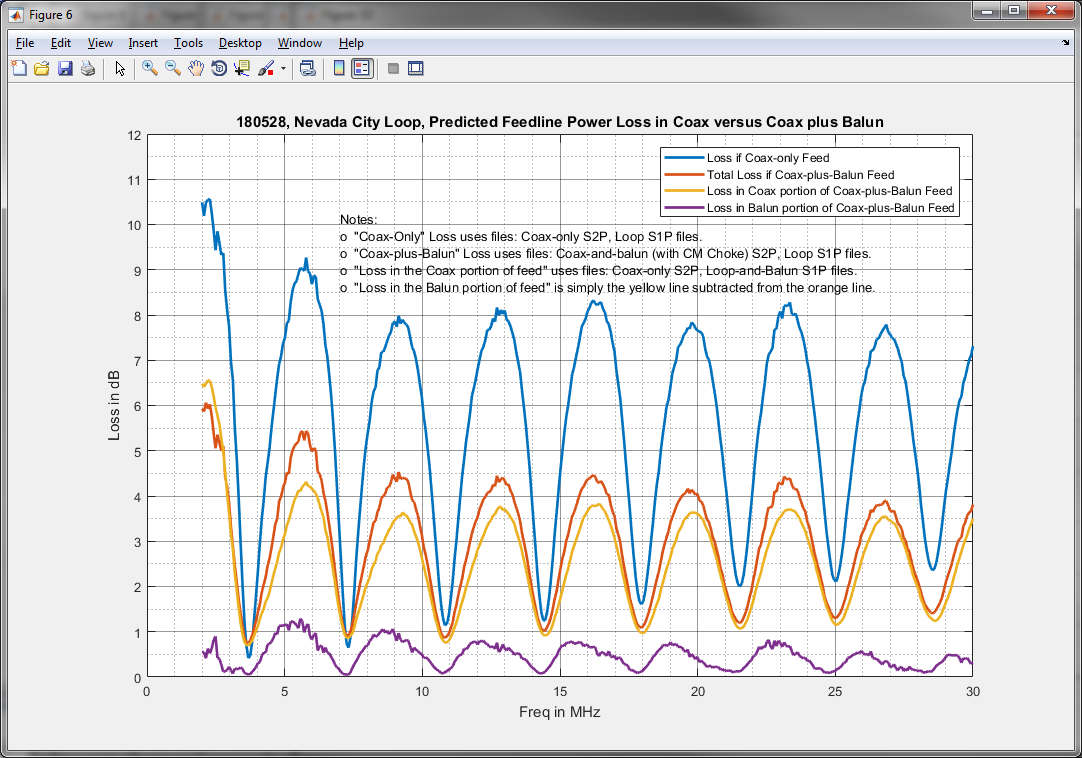Click legend entry 'Total Loss if Coax-plus-Balun Feed'
The width and height of the screenshot is (1082, 758).
(x=800, y=175)
